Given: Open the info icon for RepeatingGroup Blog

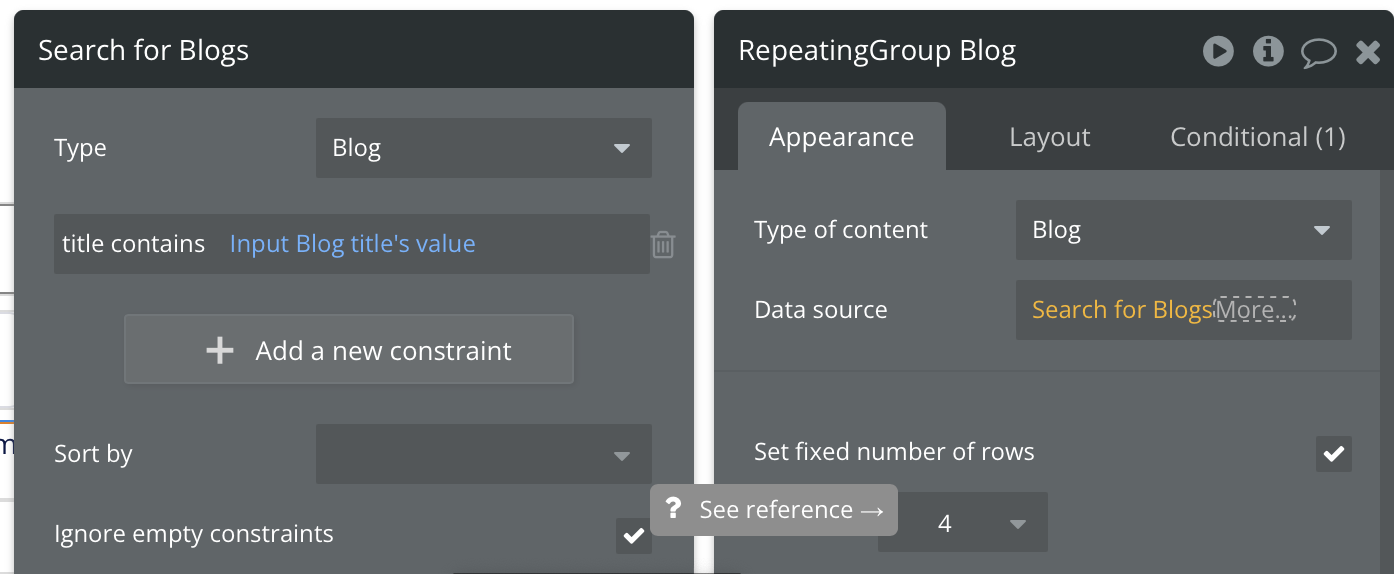Looking at the screenshot, I should (x=1268, y=51).
